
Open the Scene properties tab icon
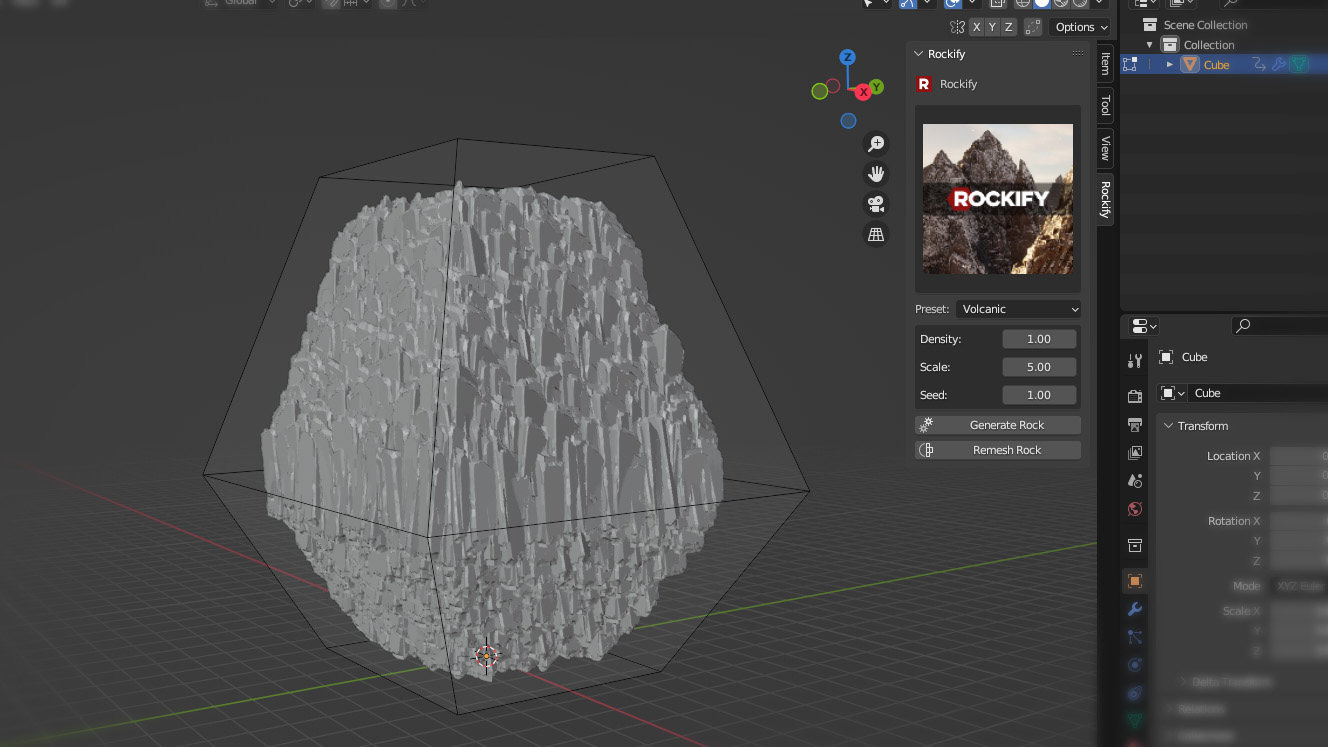point(1134,481)
